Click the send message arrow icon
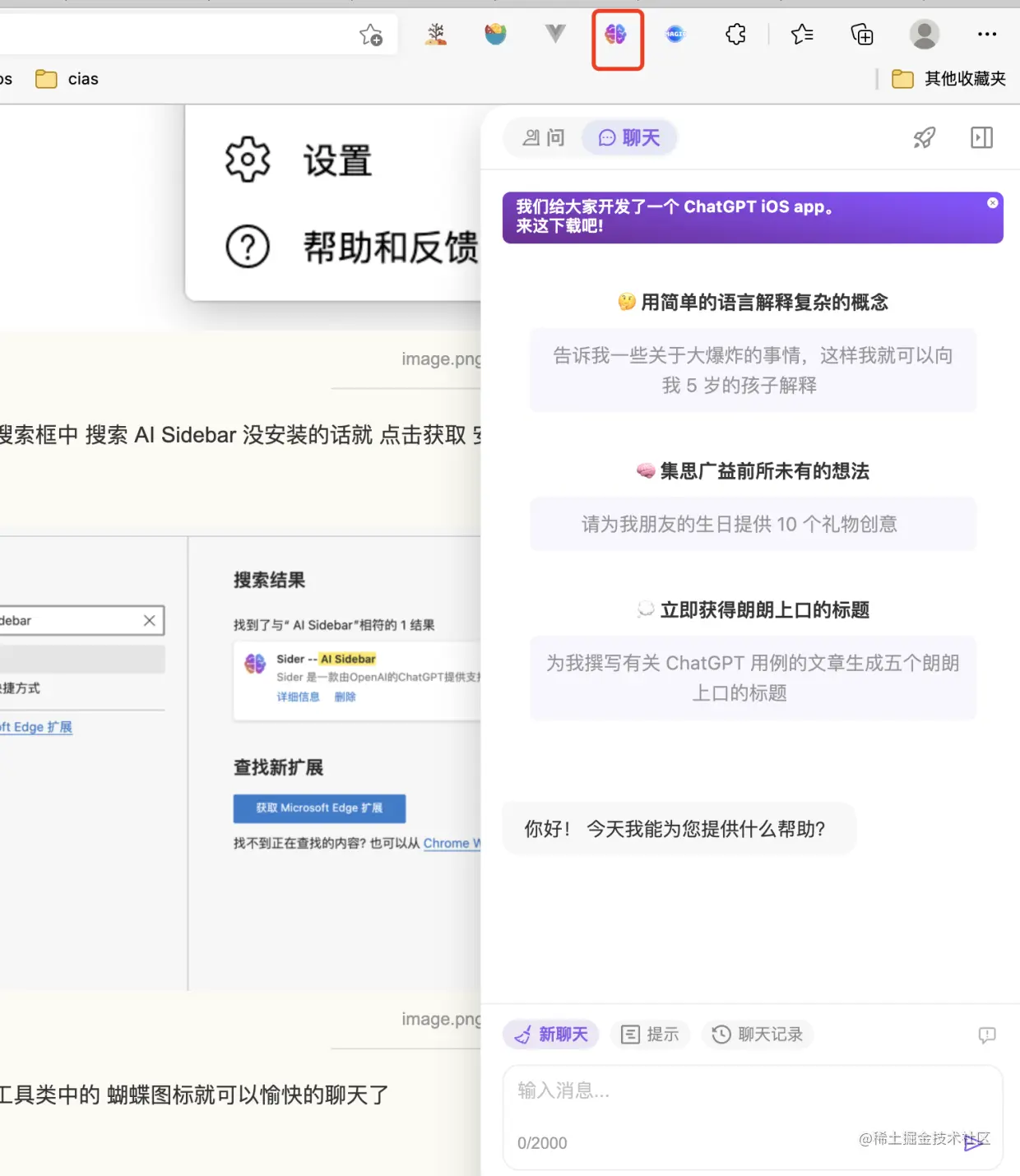Image resolution: width=1020 pixels, height=1176 pixels. point(975,1142)
